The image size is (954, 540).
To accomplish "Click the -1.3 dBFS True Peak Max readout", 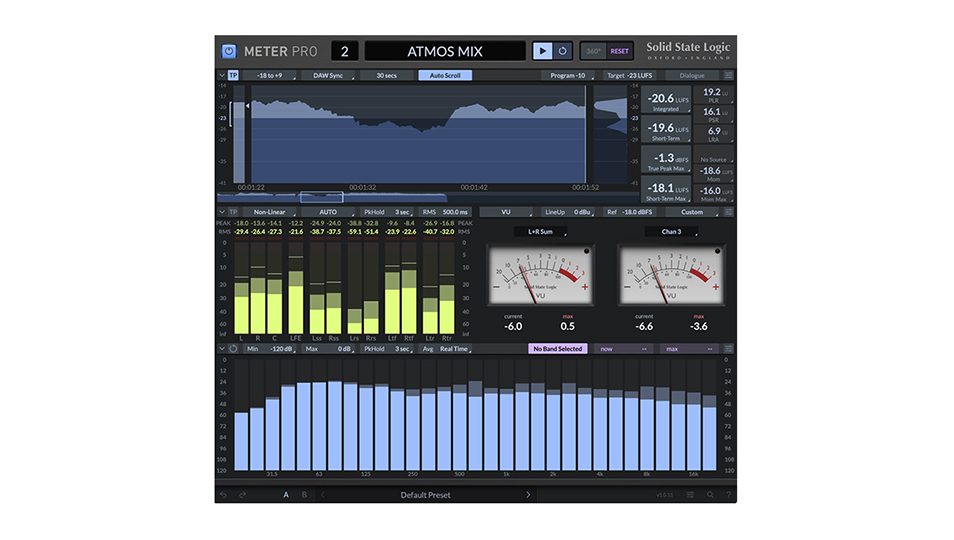I will [666, 161].
